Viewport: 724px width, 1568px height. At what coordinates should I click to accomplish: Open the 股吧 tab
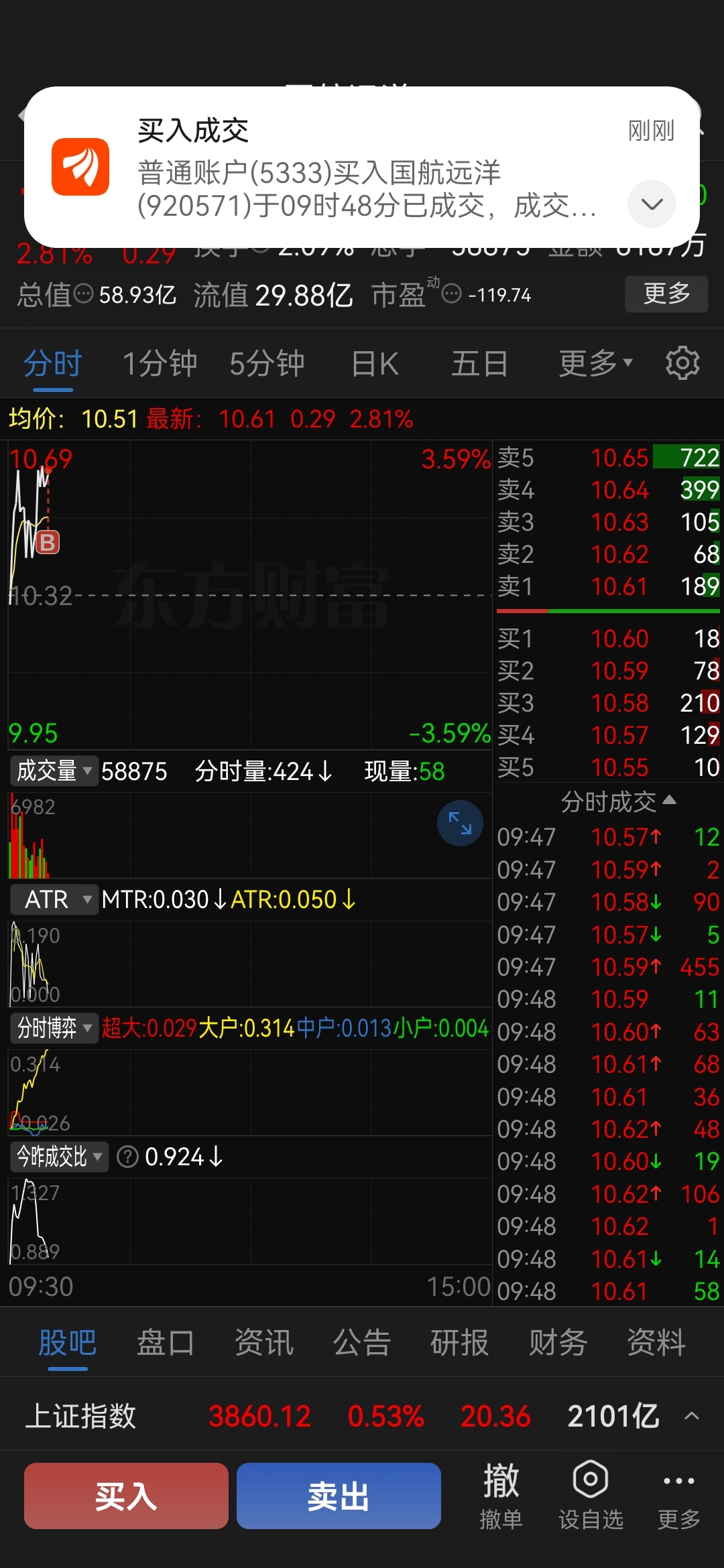click(x=67, y=1343)
